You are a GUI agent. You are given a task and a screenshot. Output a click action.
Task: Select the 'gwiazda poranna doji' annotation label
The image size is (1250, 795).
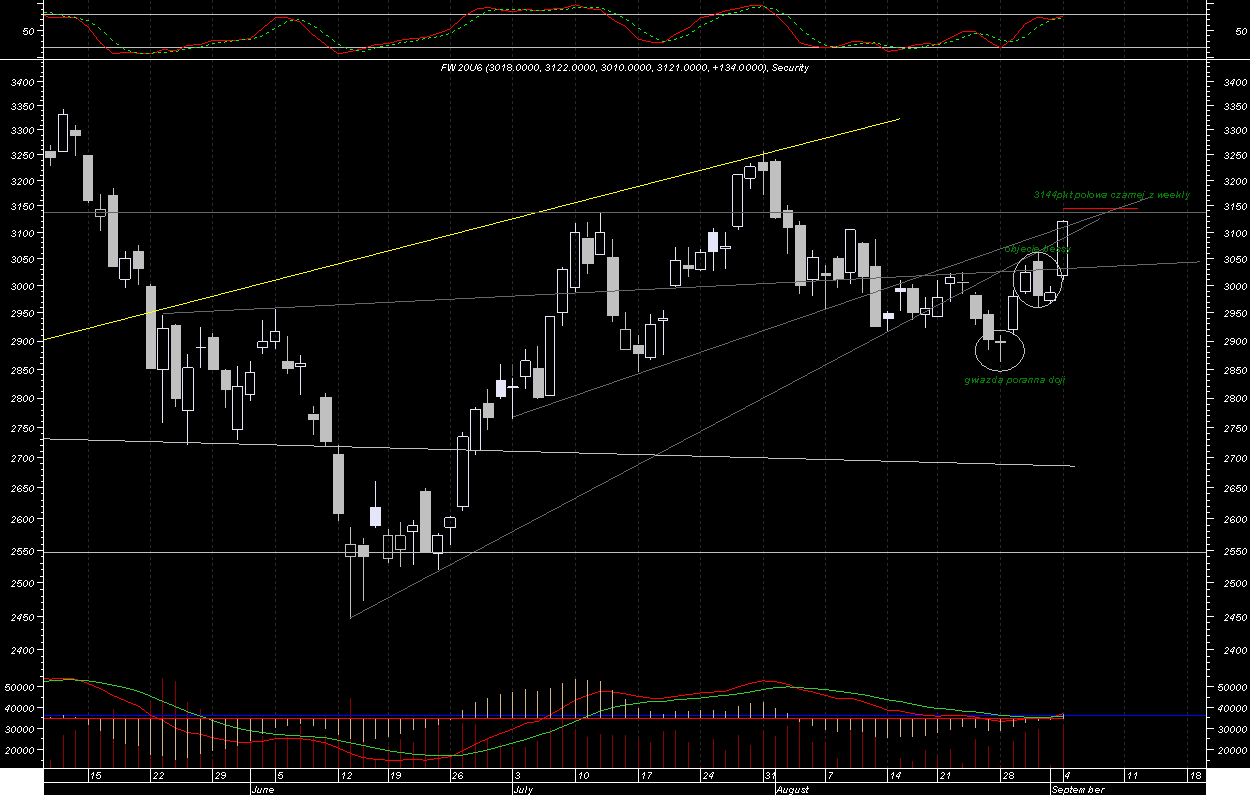[x=1015, y=380]
